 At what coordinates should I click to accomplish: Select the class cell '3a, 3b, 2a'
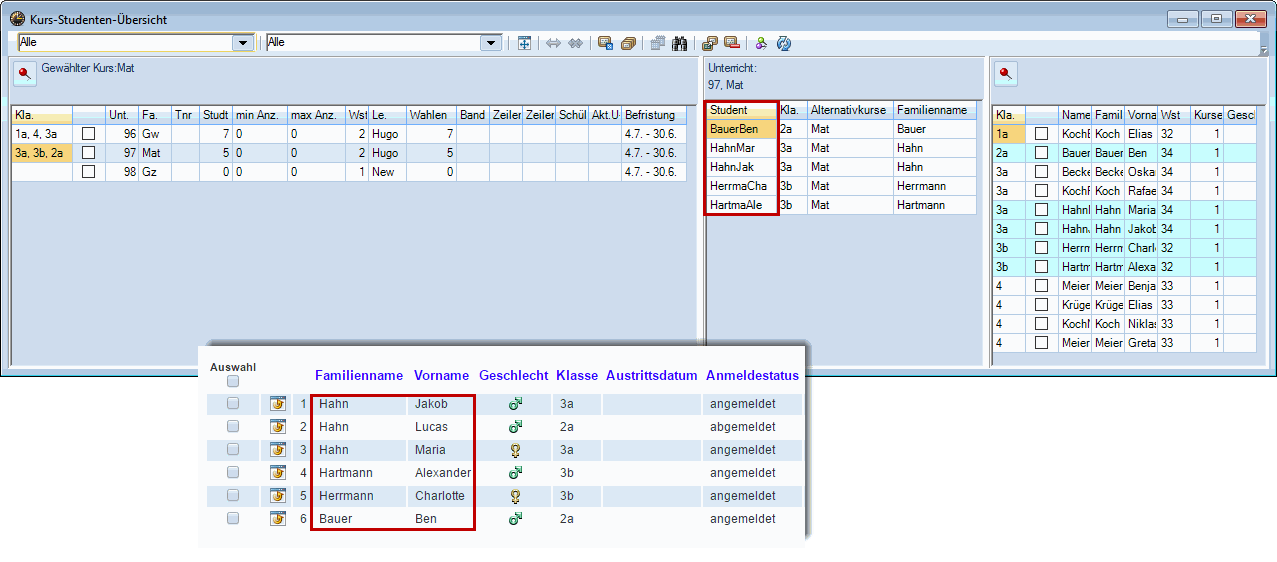pos(41,152)
